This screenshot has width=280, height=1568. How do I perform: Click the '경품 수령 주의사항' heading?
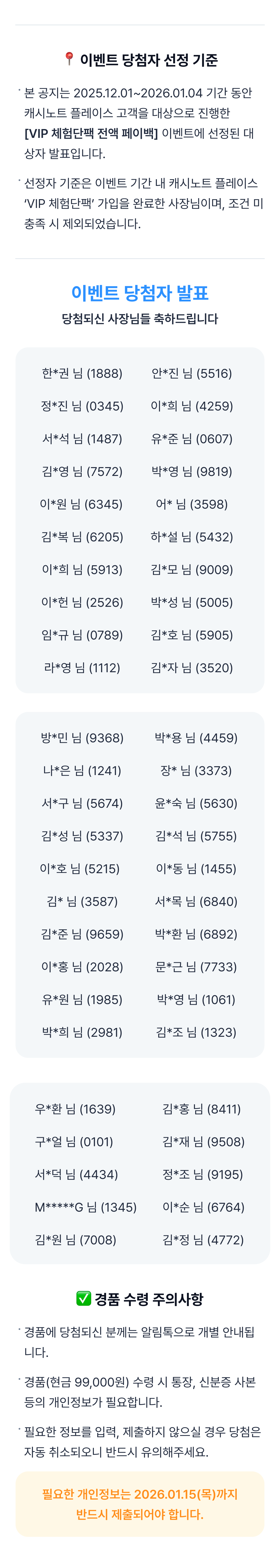[149, 1299]
